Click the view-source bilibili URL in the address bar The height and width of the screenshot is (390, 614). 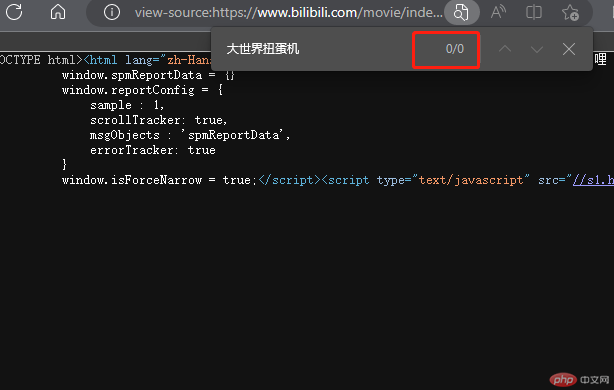[289, 13]
